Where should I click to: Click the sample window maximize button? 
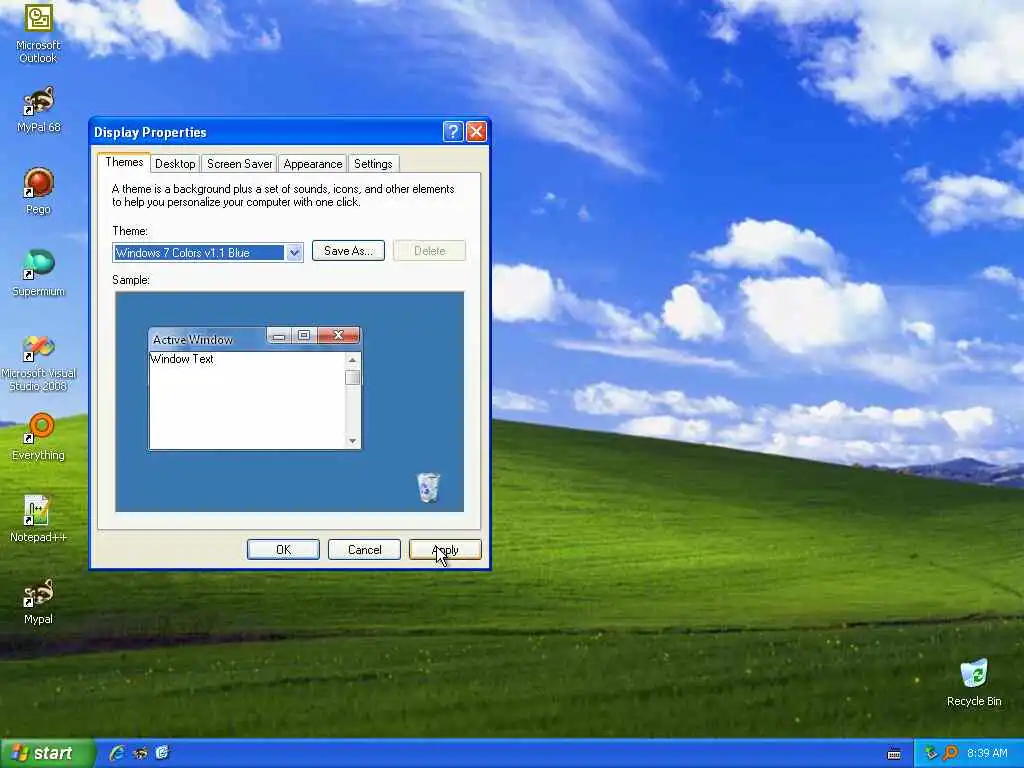[x=304, y=335]
